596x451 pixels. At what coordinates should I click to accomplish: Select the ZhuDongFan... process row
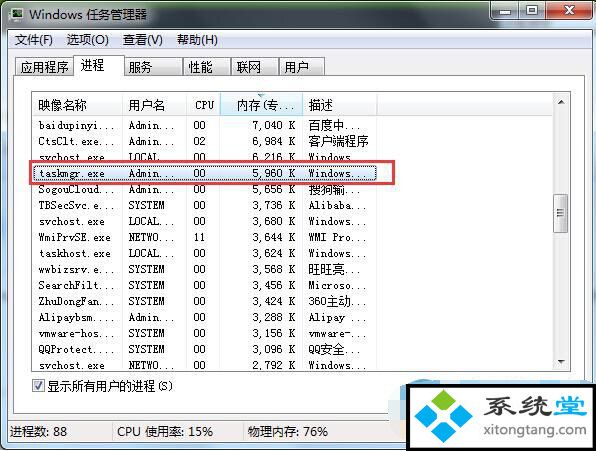click(x=204, y=301)
